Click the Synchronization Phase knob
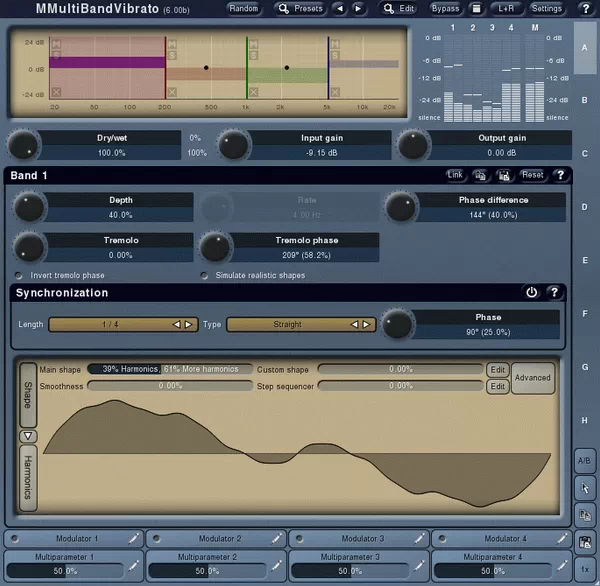This screenshot has height=586, width=600. coord(397,324)
